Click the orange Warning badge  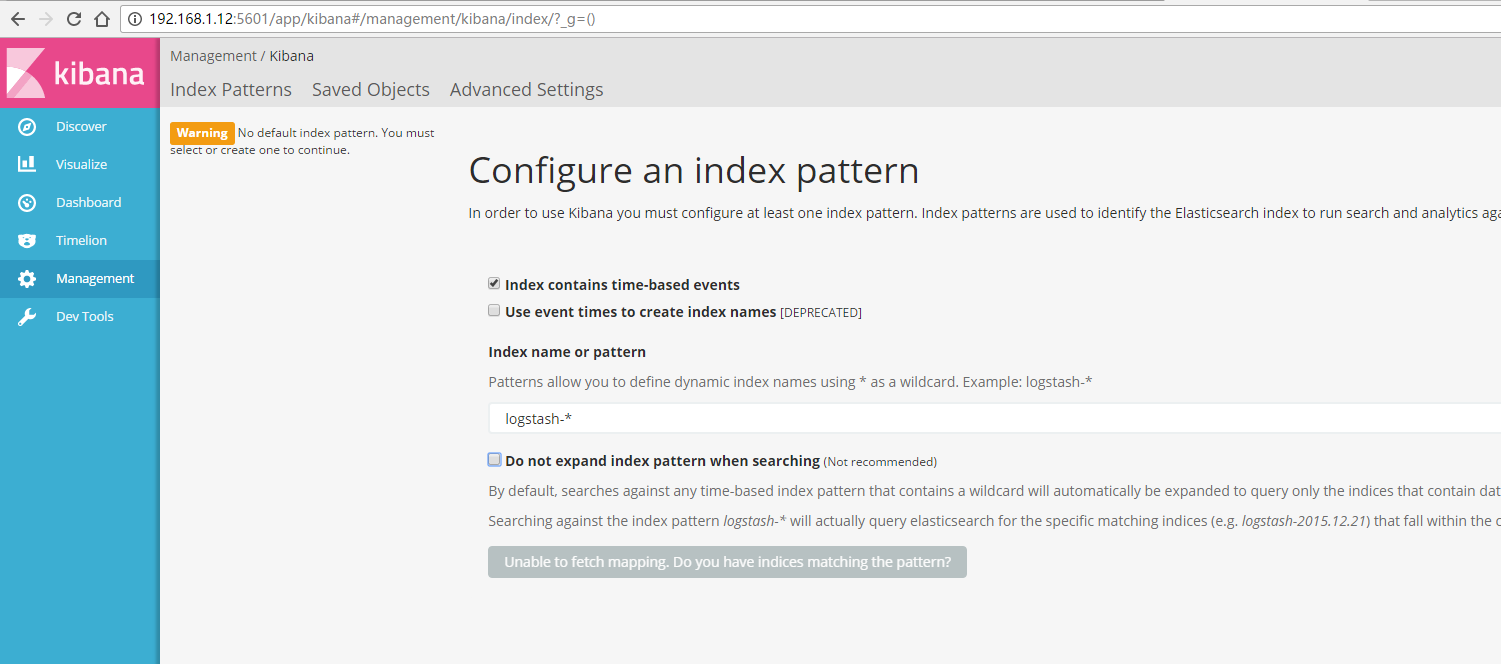coord(202,133)
